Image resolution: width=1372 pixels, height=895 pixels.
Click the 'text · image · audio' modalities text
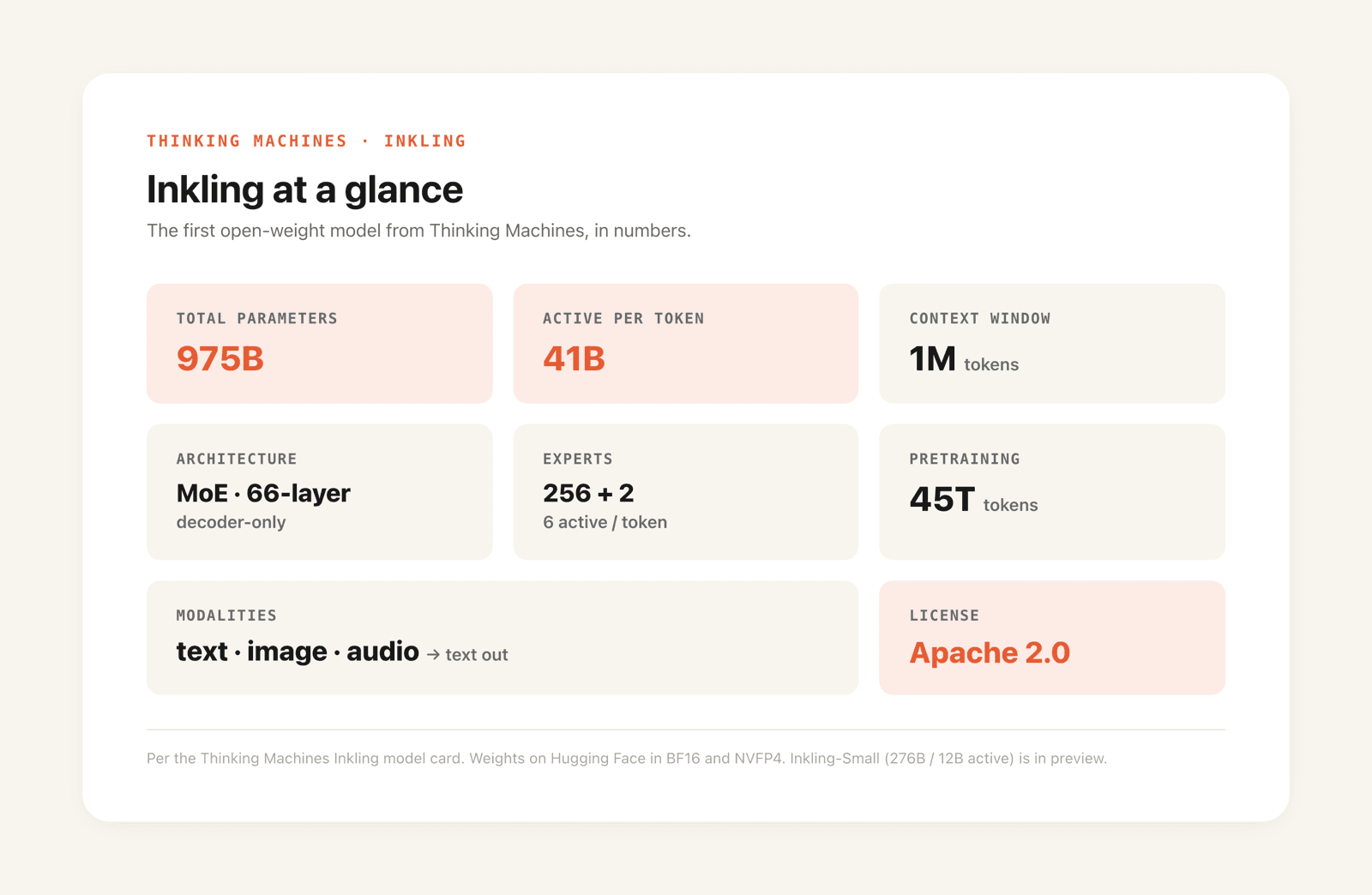(x=298, y=652)
